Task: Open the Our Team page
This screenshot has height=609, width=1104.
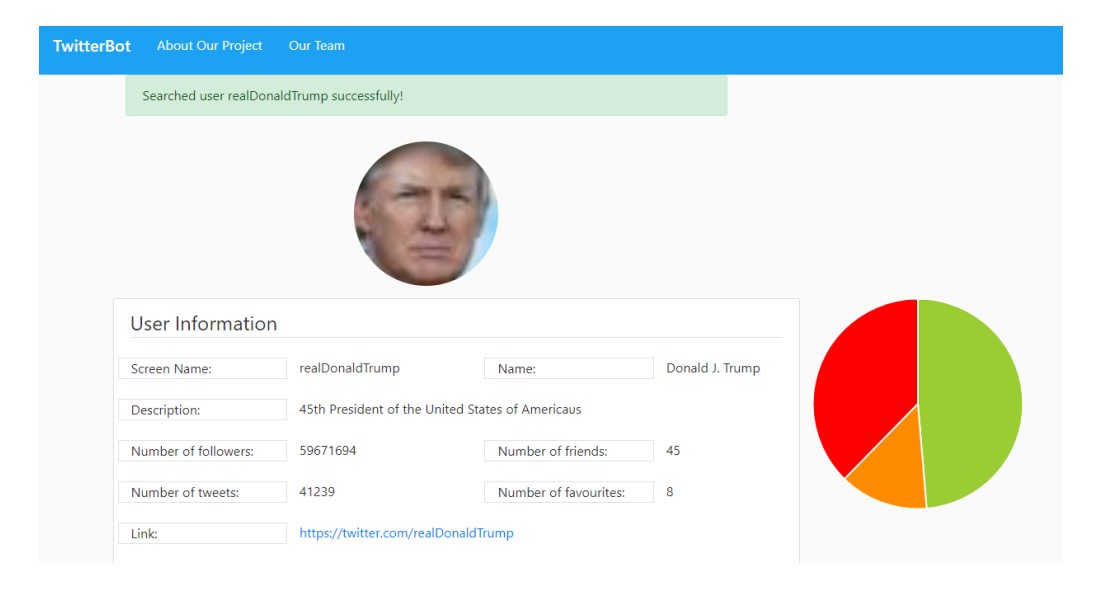Action: point(317,46)
